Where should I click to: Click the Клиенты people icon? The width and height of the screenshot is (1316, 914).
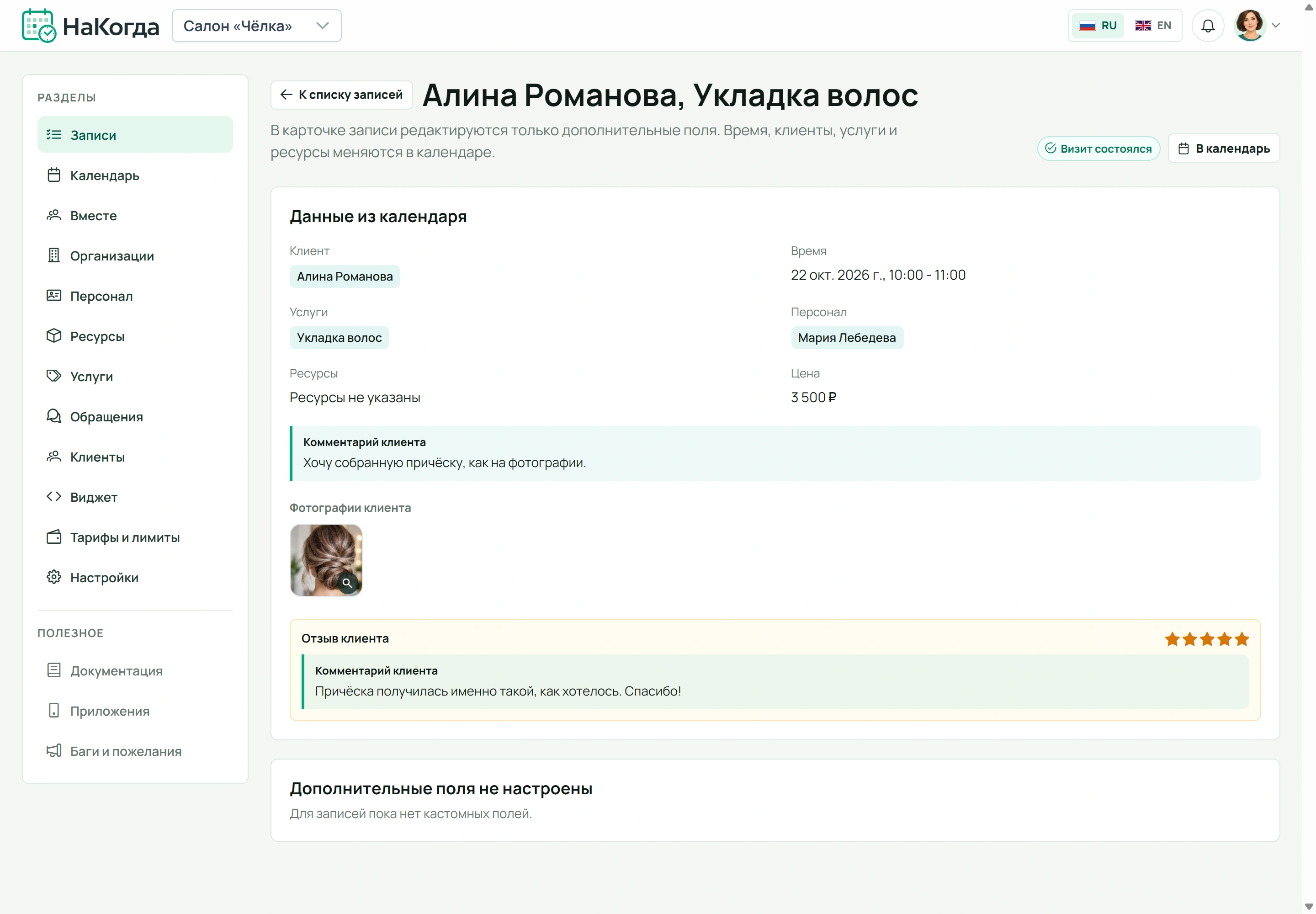pyautogui.click(x=54, y=457)
